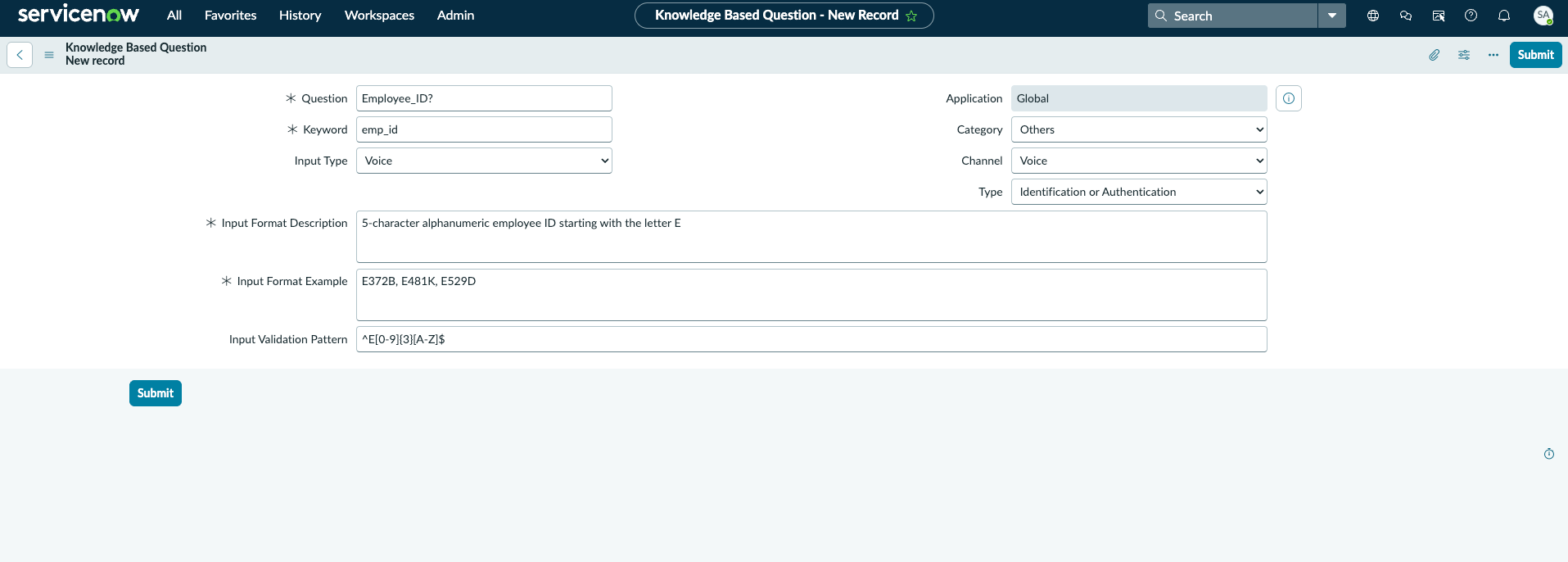
Task: Focus the Input Validation Pattern field
Action: click(811, 339)
